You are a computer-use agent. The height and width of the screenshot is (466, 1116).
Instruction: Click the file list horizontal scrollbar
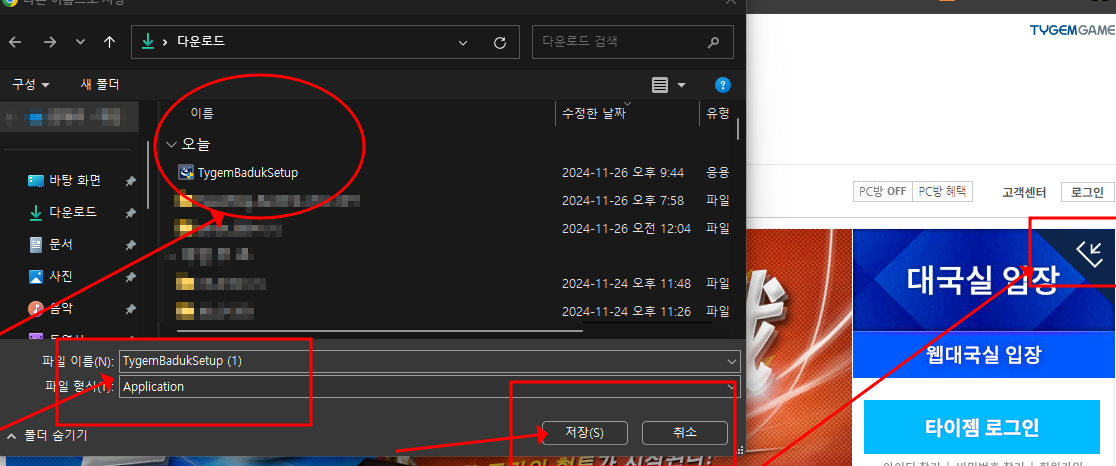[379, 330]
